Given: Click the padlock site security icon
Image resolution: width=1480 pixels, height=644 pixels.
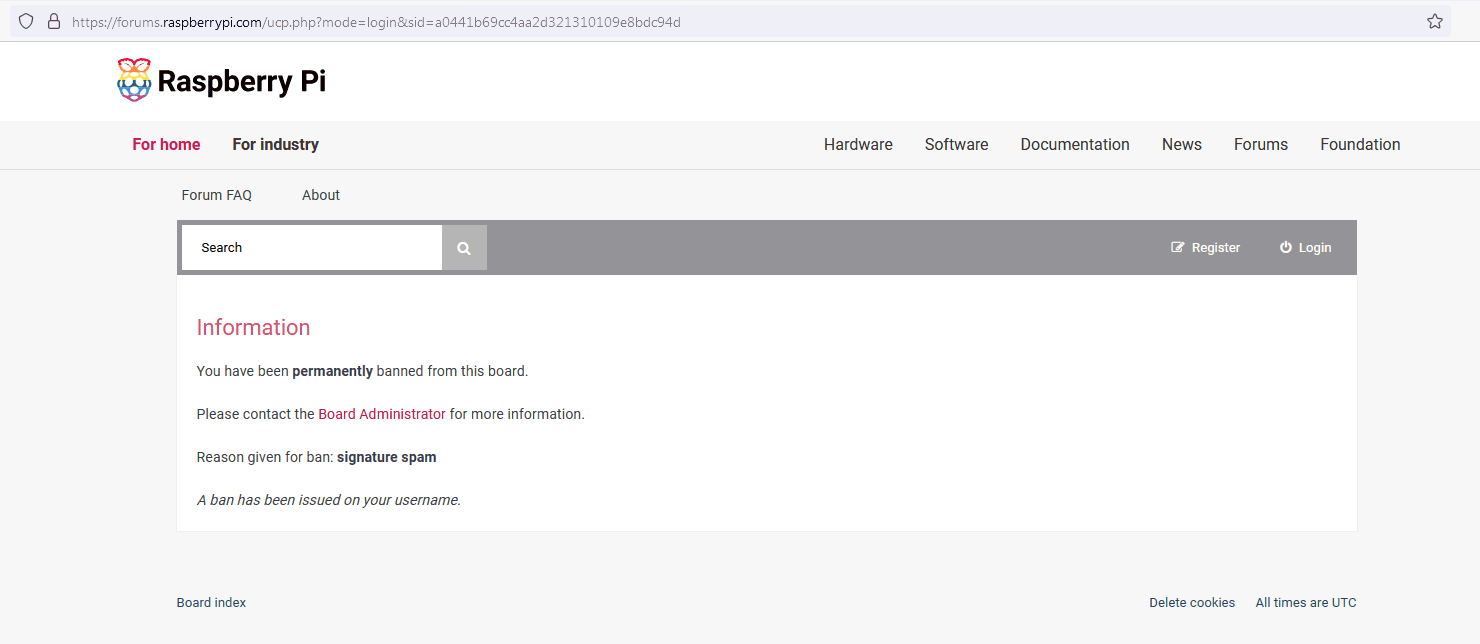Looking at the screenshot, I should [54, 21].
